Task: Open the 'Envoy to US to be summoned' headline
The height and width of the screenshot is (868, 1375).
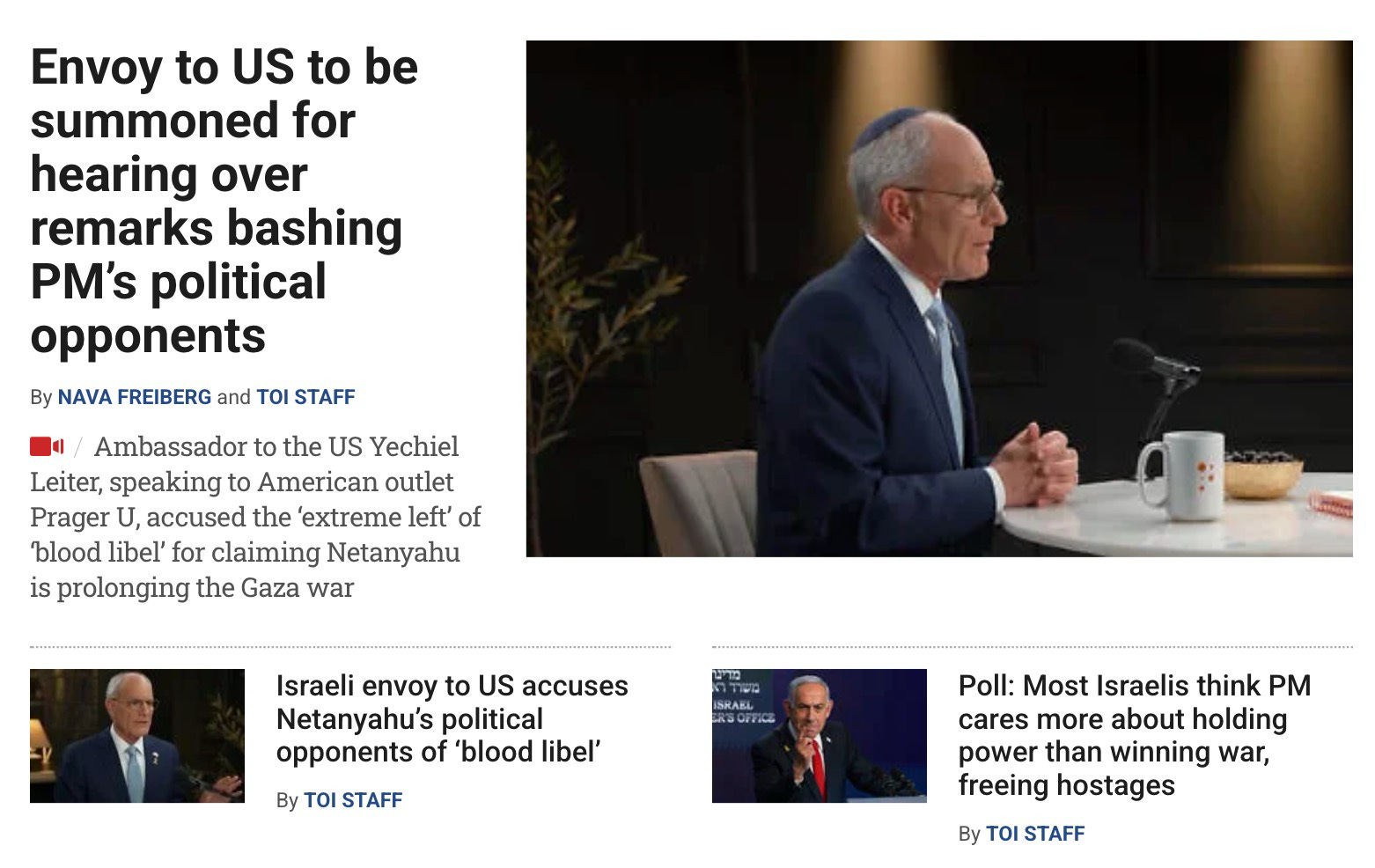Action: (224, 201)
